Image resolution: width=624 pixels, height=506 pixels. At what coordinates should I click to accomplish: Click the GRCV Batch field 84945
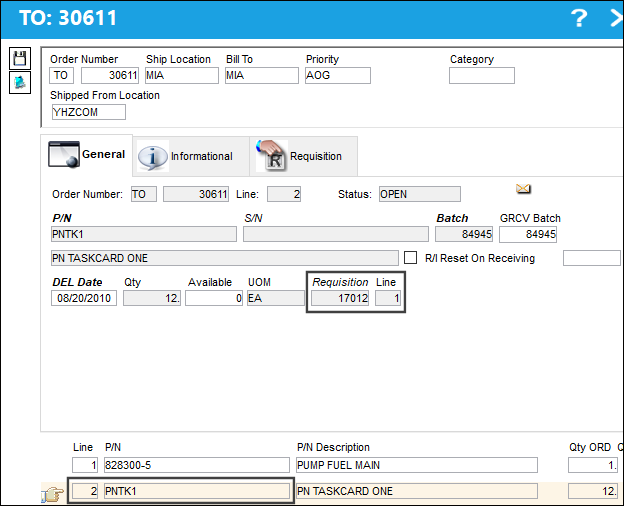(528, 234)
